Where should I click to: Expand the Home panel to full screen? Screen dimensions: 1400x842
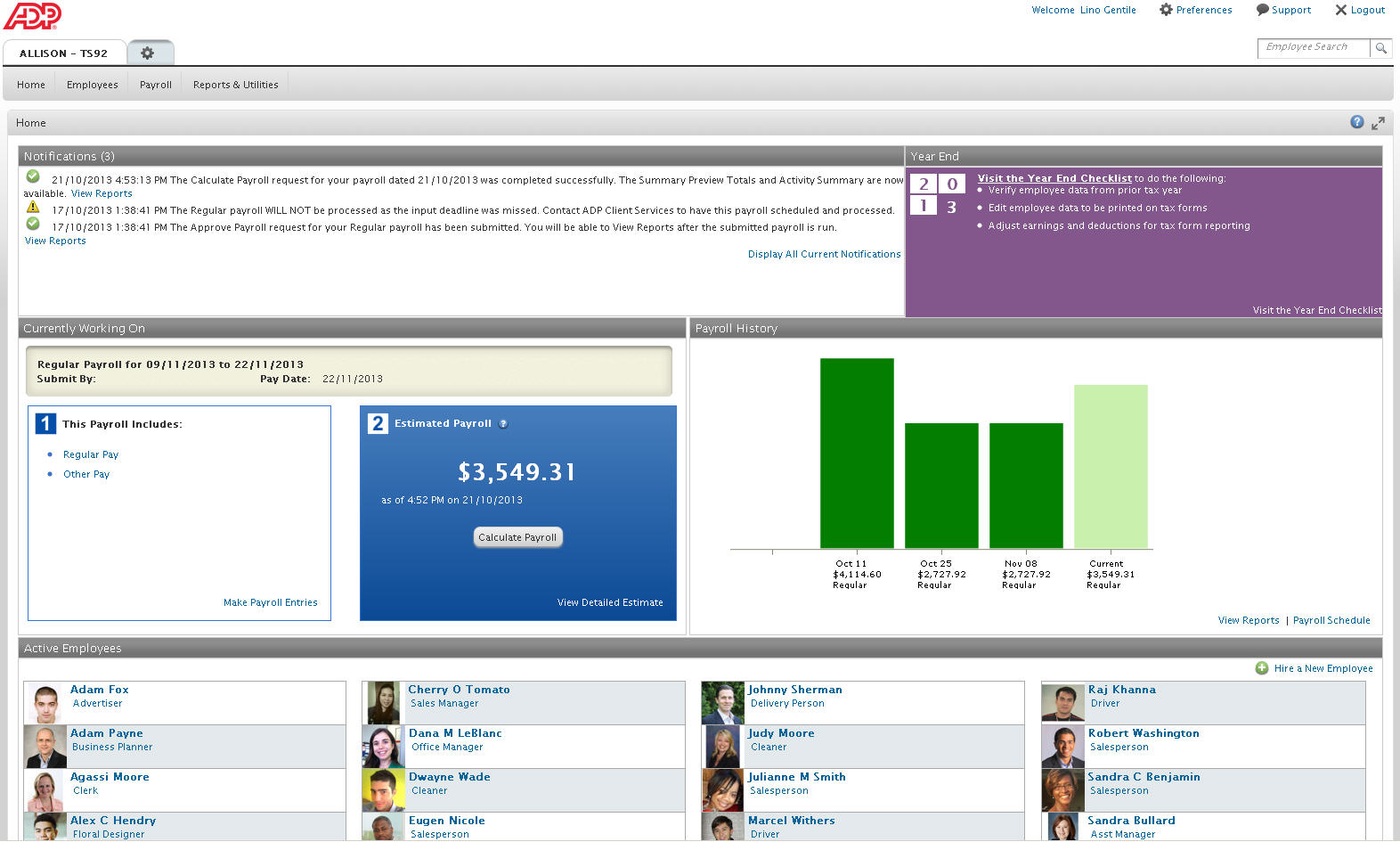tap(1378, 123)
